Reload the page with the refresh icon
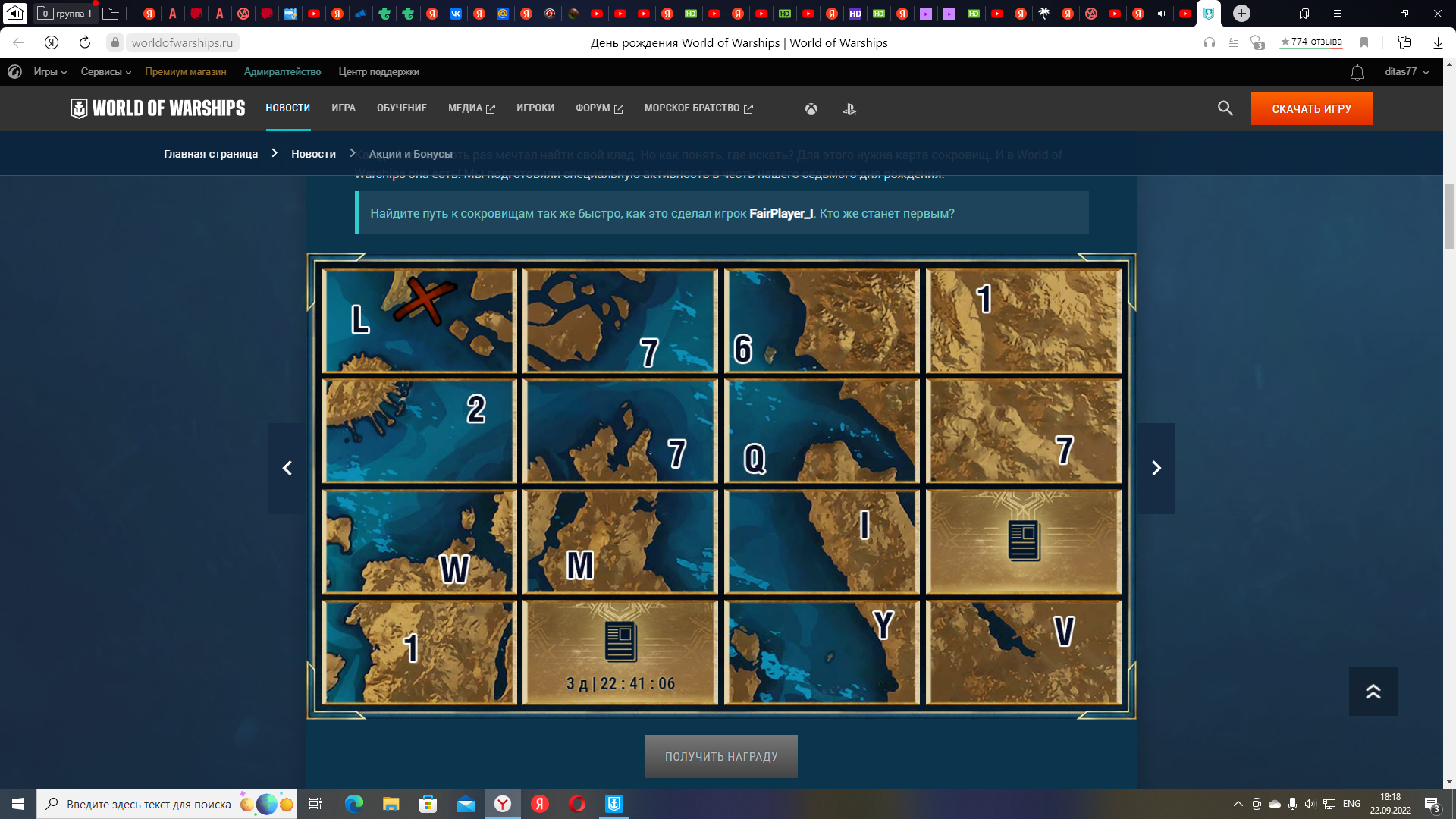Viewport: 1456px width, 819px height. point(85,42)
